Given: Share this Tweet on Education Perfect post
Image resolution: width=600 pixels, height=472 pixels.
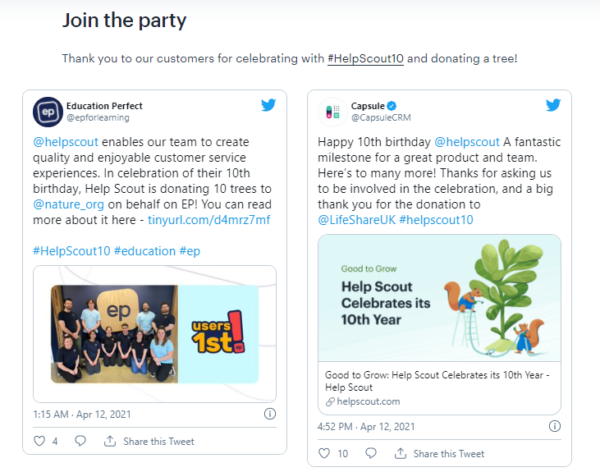Looking at the screenshot, I should (x=149, y=441).
